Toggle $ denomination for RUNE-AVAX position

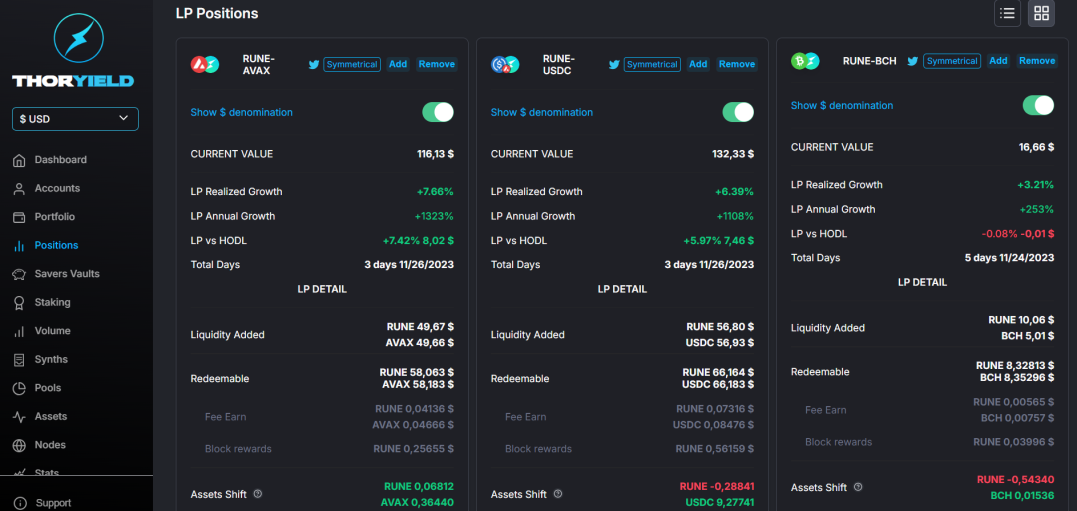[x=438, y=112]
